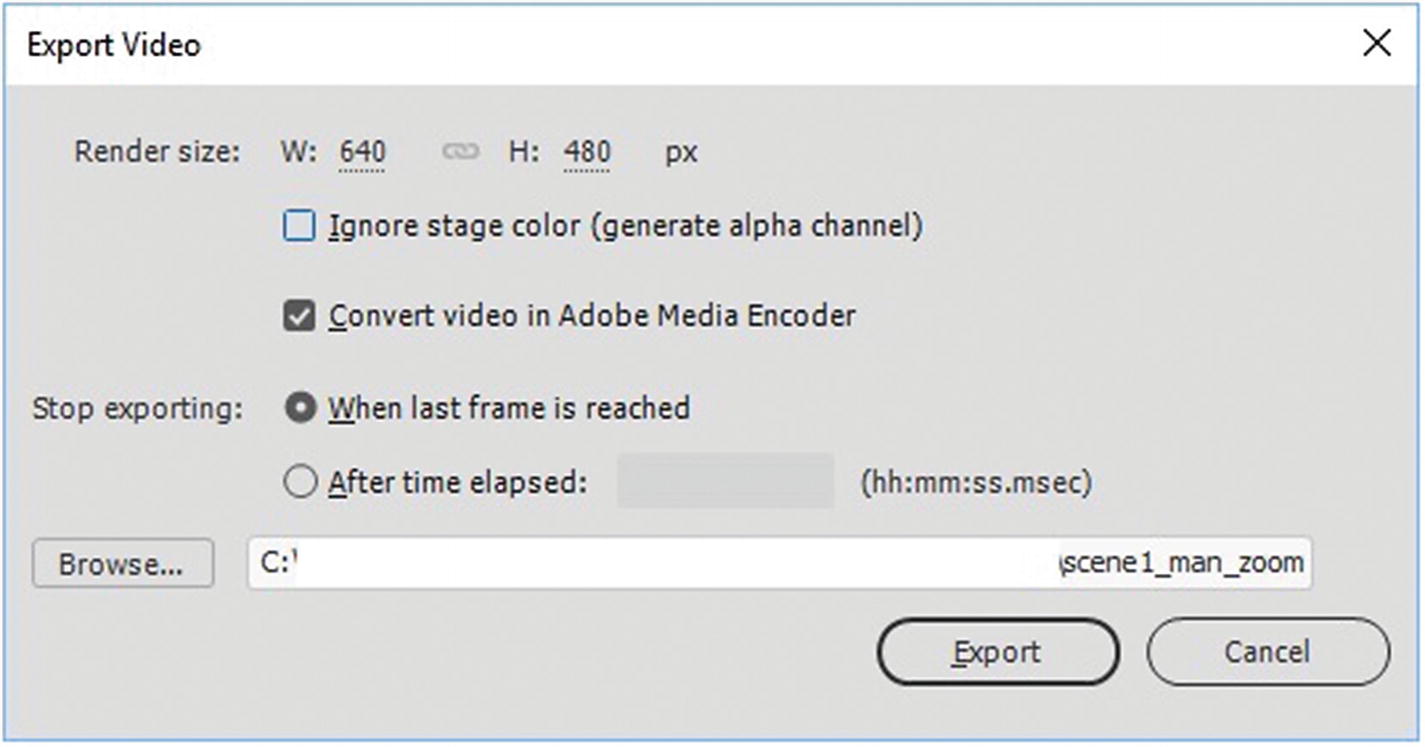Click the render width value 640
The image size is (1425, 747).
pos(362,152)
